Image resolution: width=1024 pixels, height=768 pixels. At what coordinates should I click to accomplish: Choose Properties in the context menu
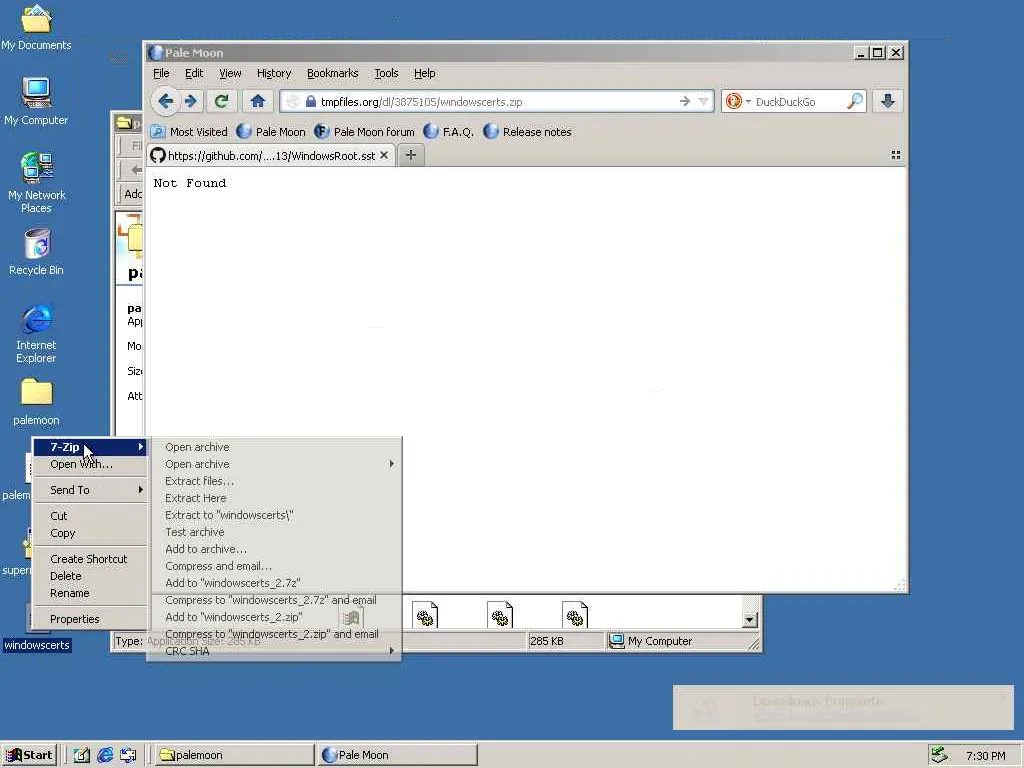(89, 619)
